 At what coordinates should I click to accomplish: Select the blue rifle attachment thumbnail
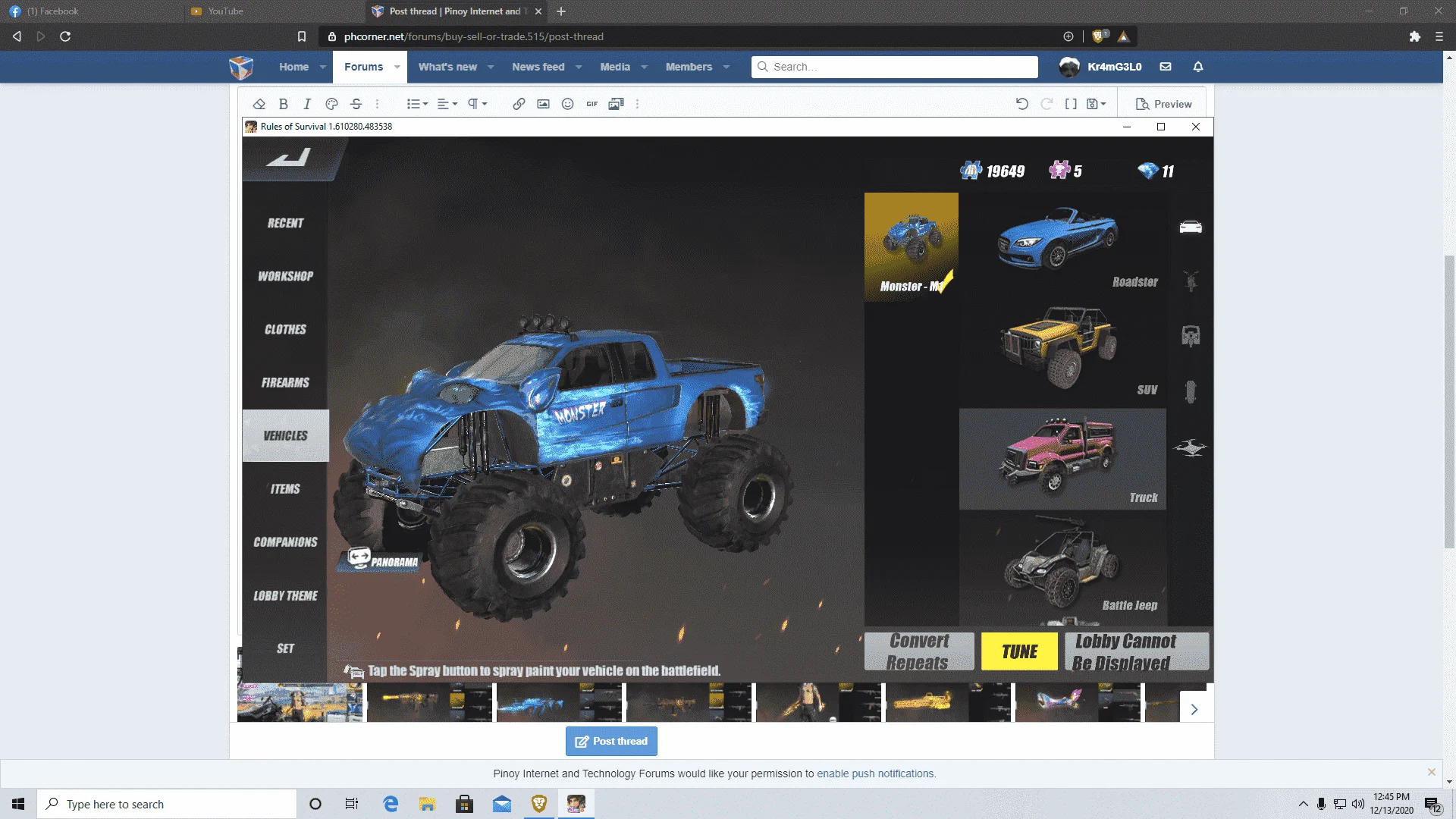(x=559, y=702)
